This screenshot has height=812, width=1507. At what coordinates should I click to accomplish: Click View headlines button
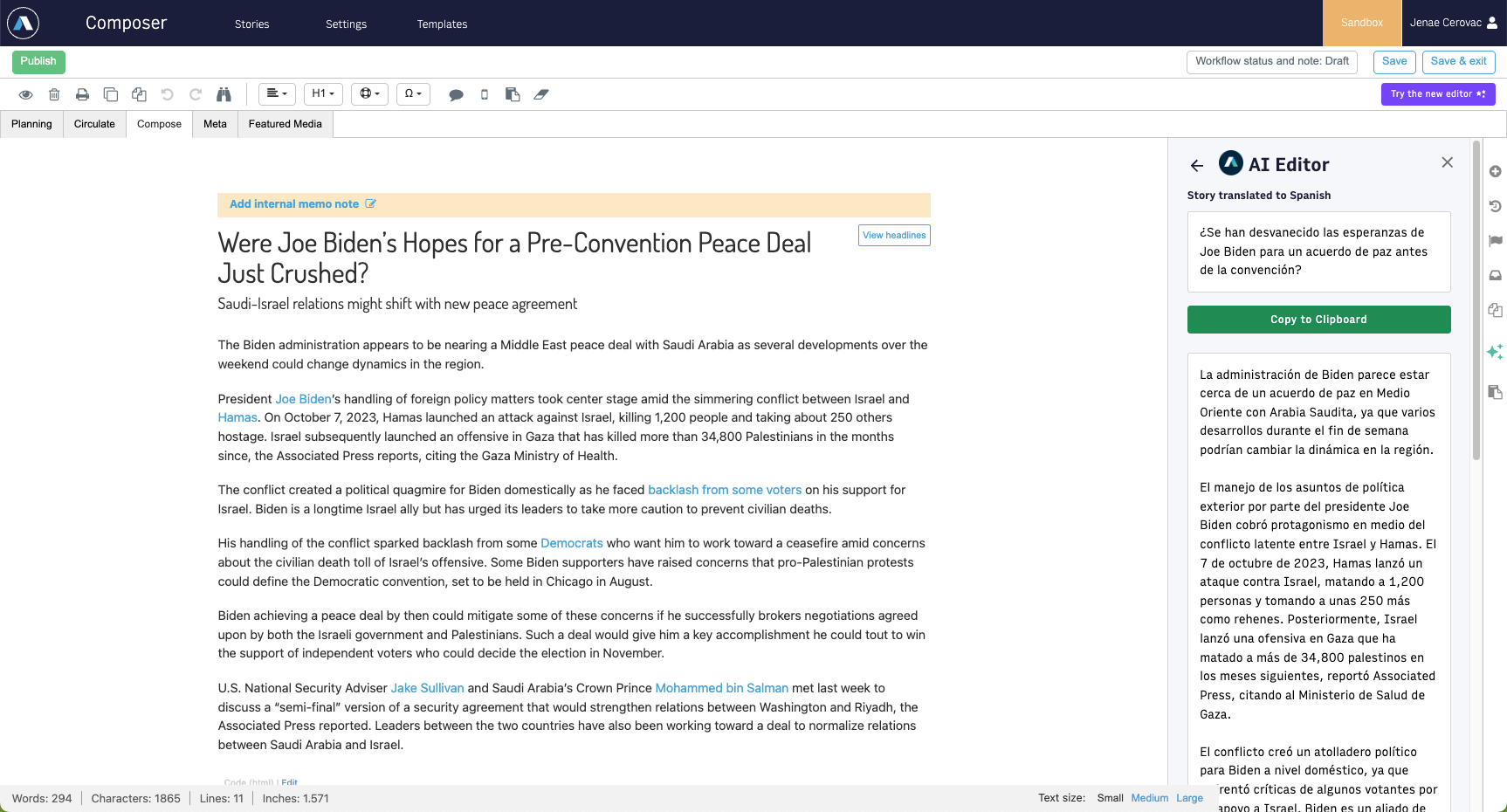pyautogui.click(x=894, y=236)
